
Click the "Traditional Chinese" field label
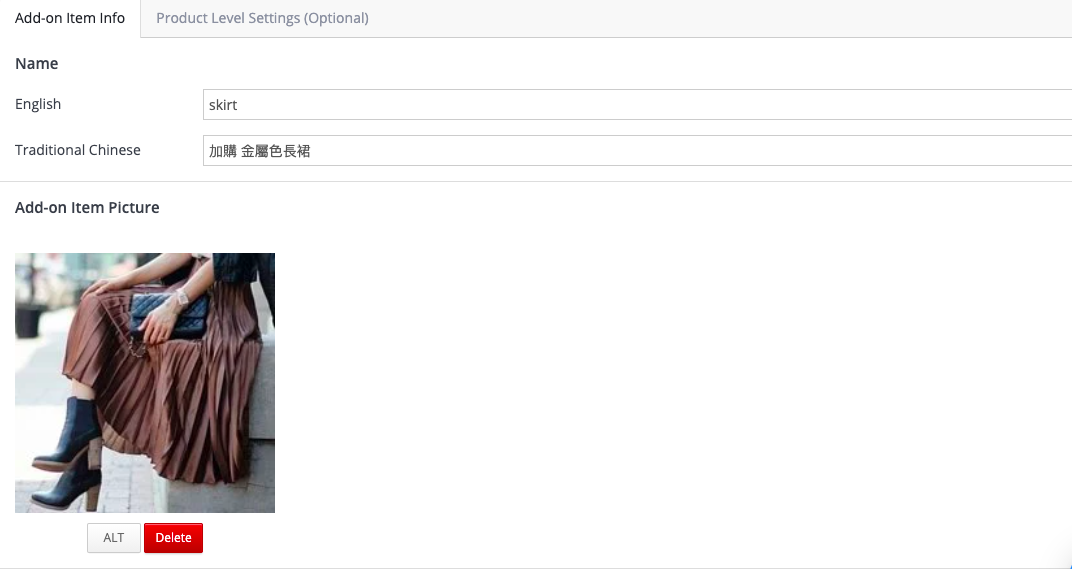tap(77, 150)
